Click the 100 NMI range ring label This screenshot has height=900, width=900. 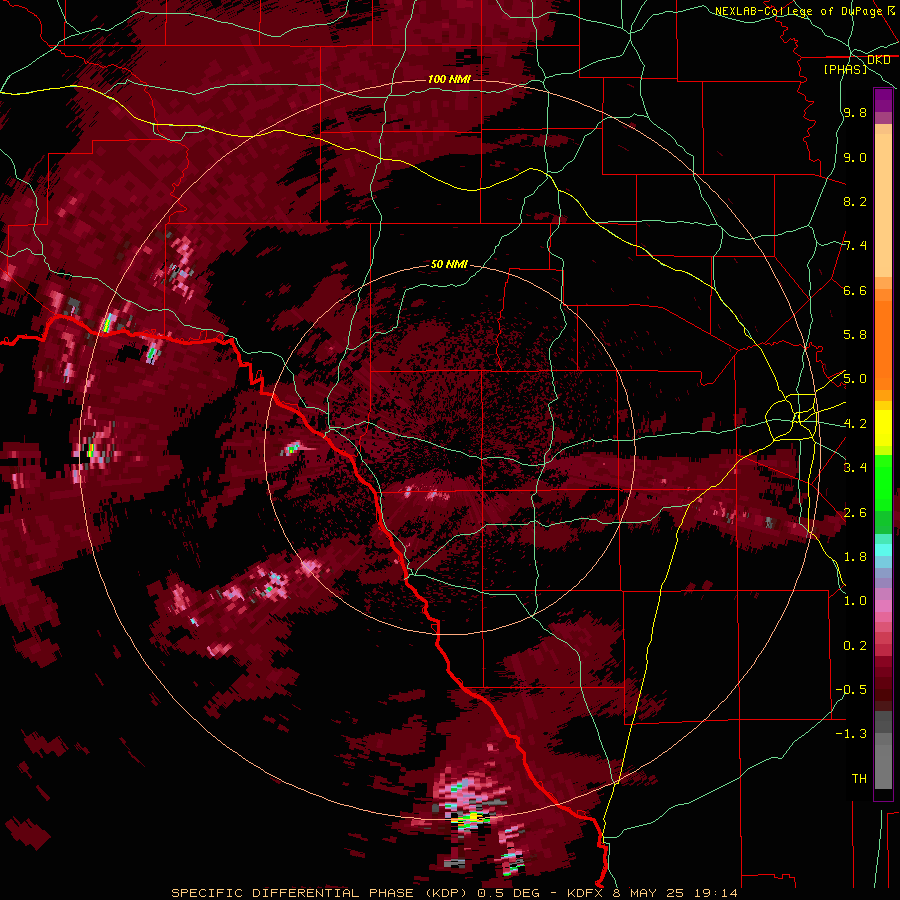point(449,79)
